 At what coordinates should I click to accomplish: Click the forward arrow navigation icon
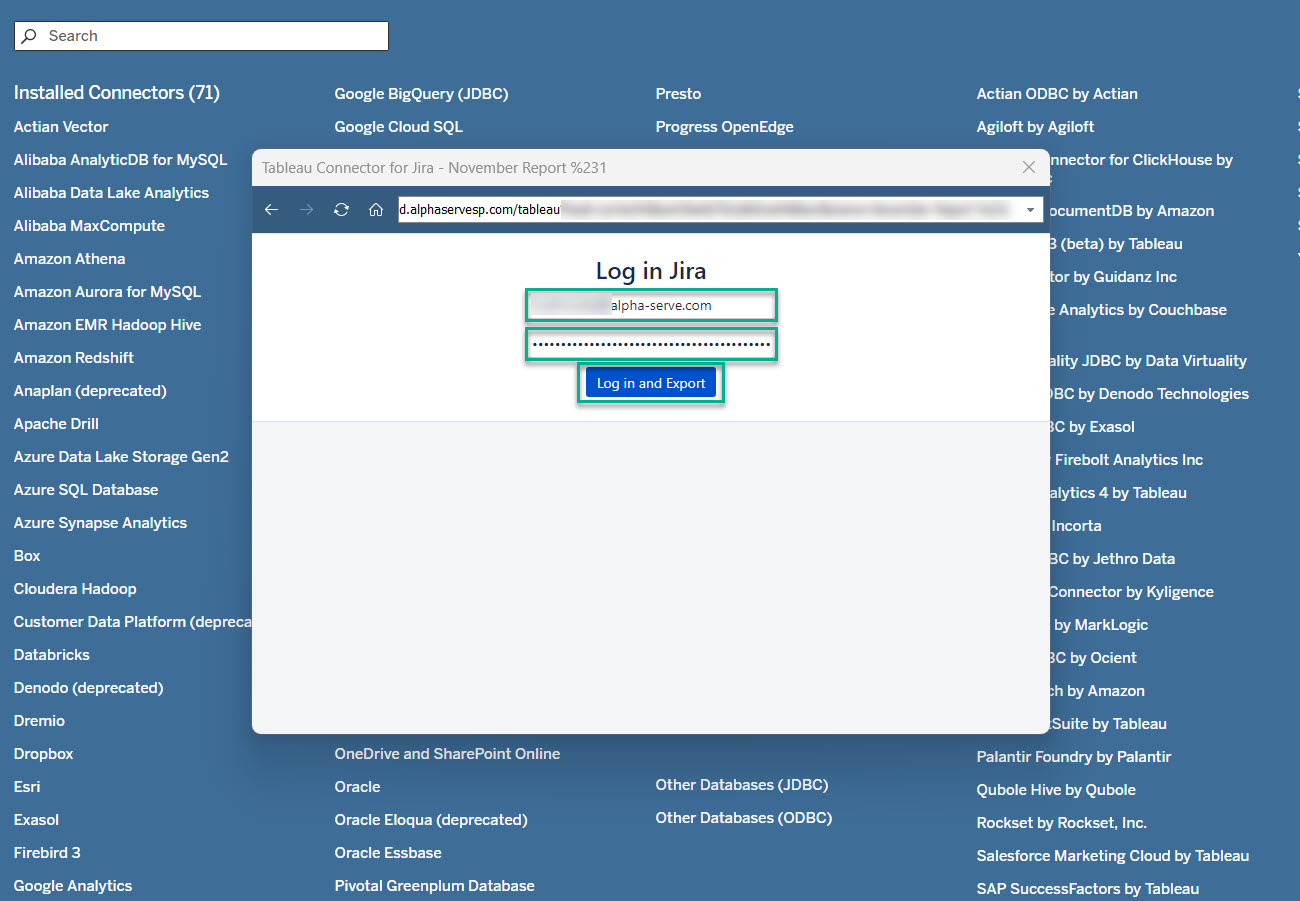[307, 210]
